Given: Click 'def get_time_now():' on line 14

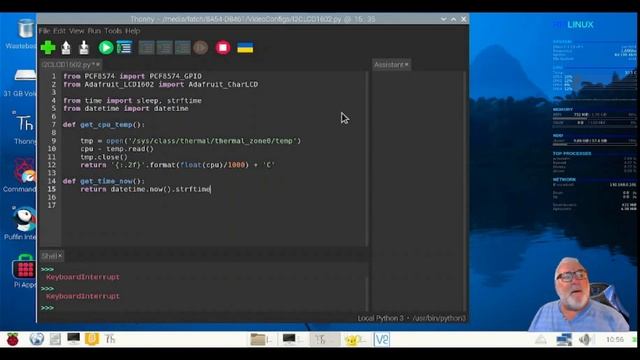Looking at the screenshot, I should point(104,181).
